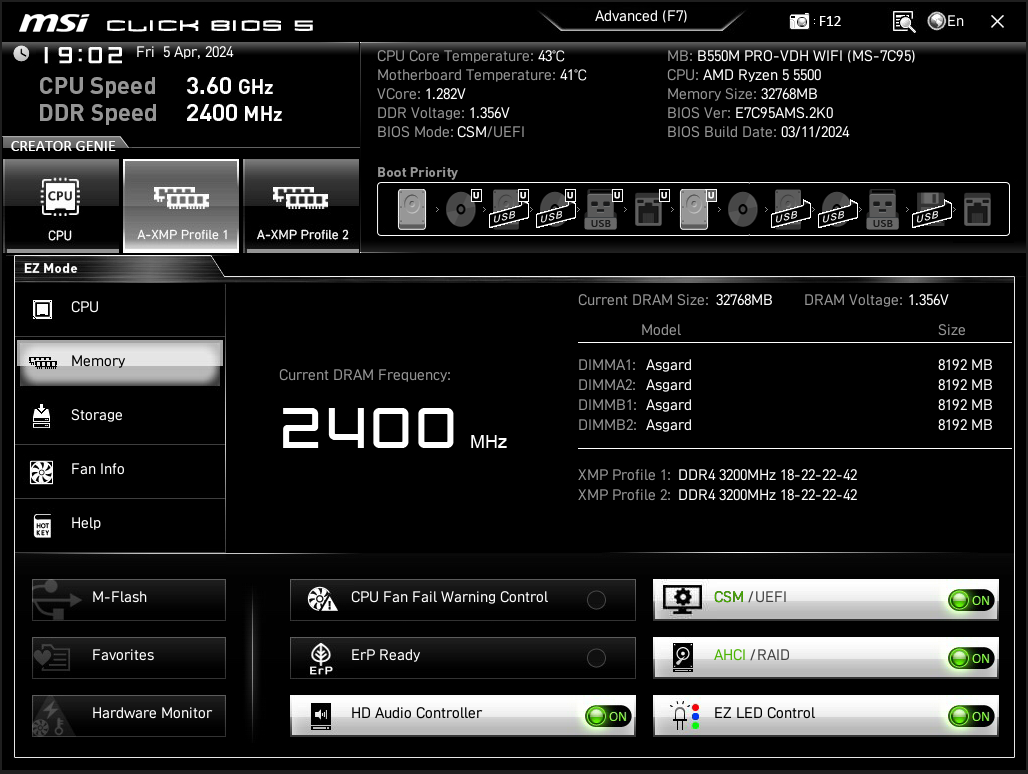1028x774 pixels.
Task: Click the drive icon beside AHCI/RAID
Action: click(x=683, y=657)
